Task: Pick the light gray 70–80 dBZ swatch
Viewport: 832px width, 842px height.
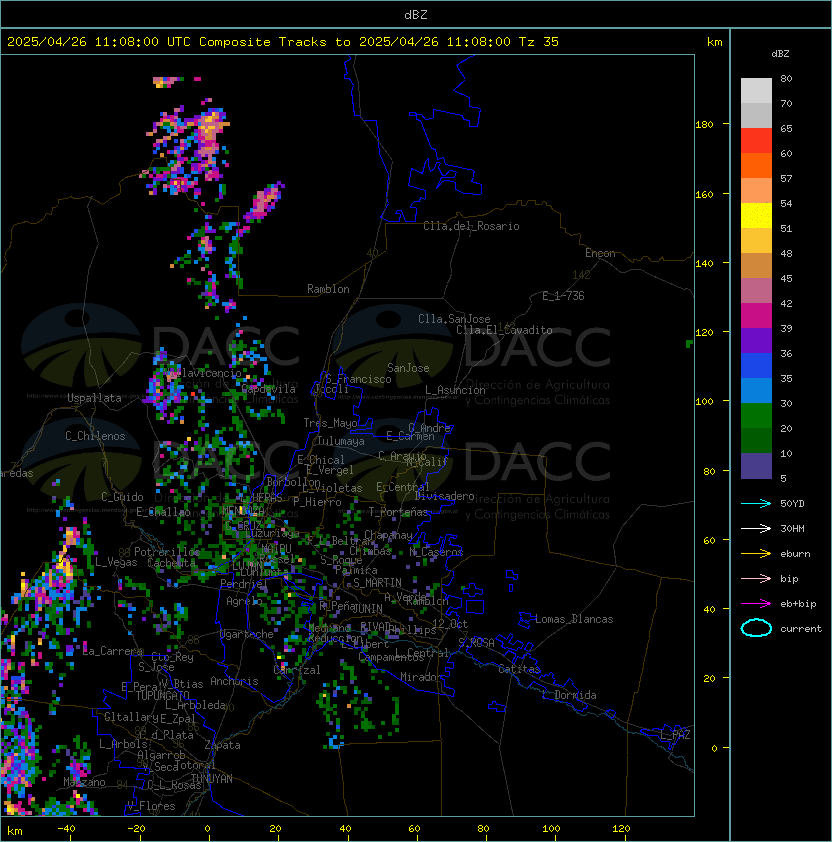Action: tap(756, 91)
